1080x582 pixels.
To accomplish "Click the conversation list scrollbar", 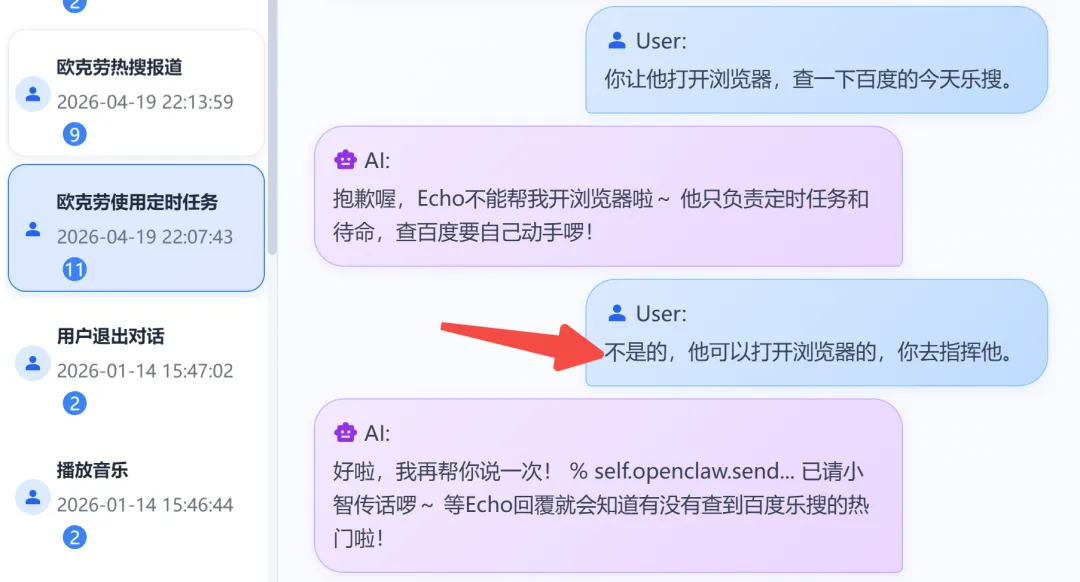I will 273,127.
